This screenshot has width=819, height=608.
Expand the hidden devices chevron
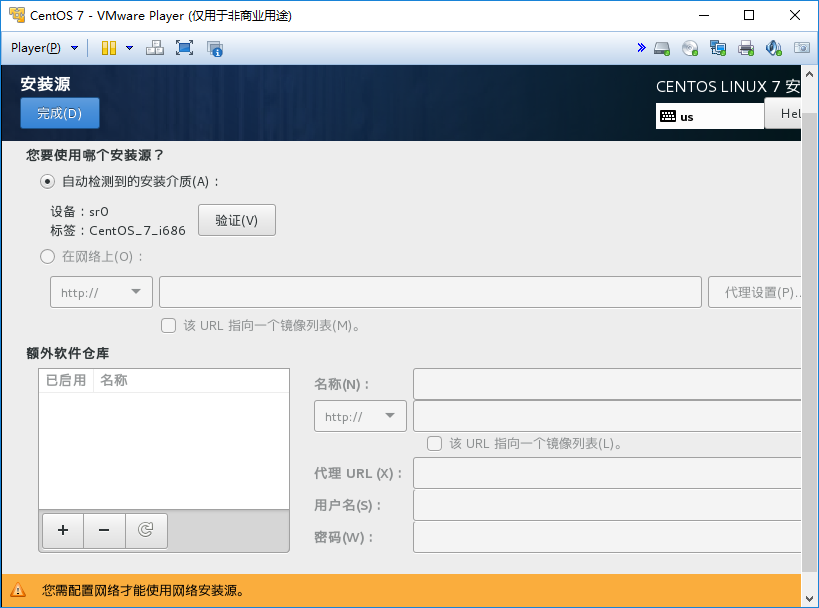pos(641,48)
